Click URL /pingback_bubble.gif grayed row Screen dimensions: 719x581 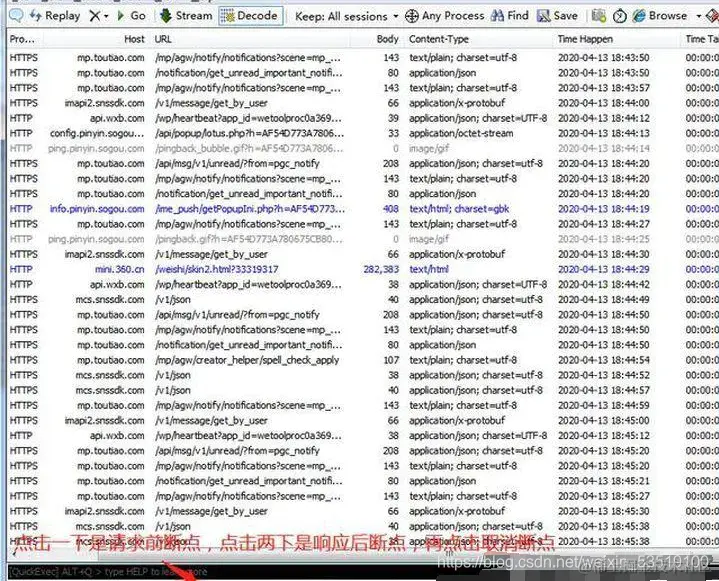(x=249, y=149)
